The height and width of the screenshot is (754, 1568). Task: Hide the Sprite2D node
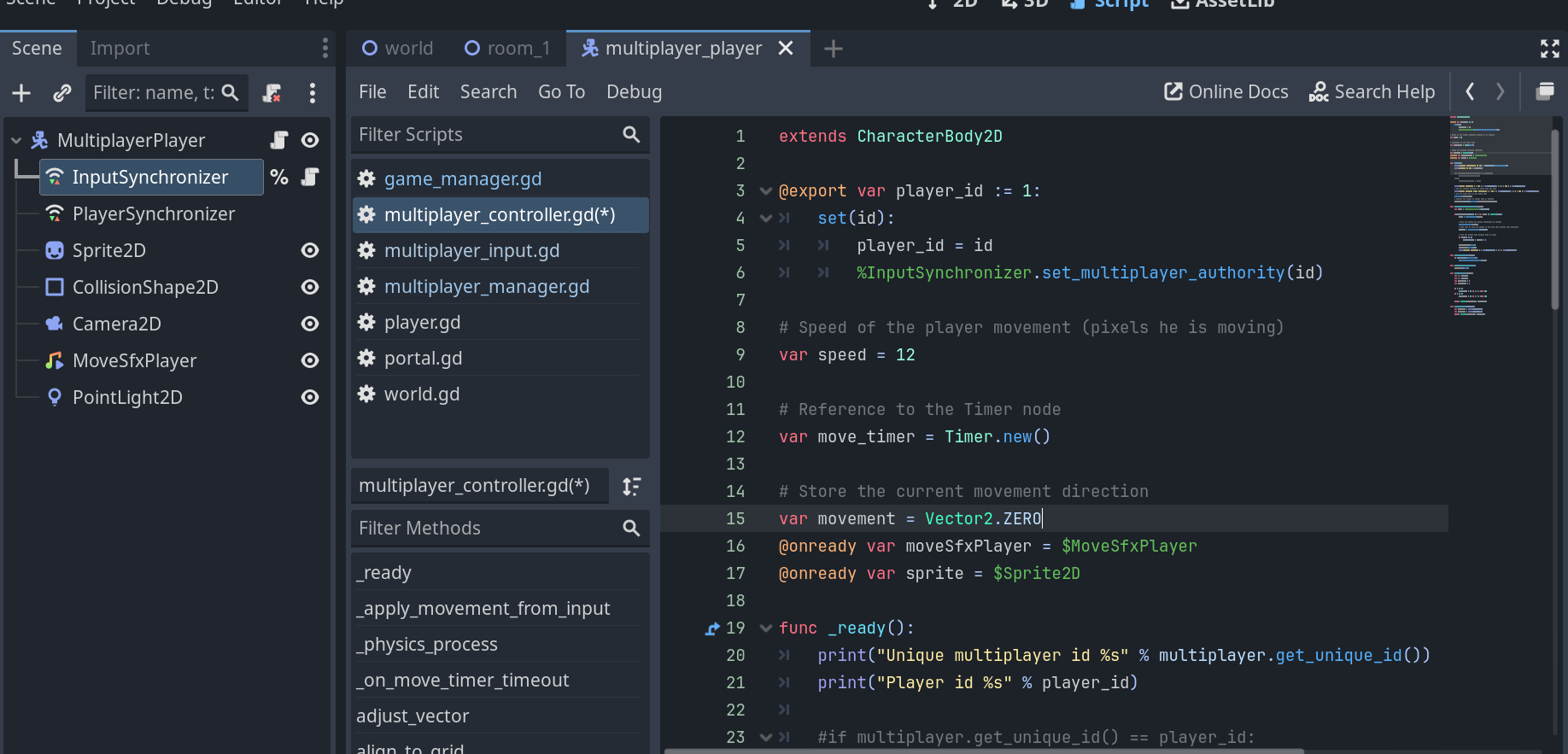click(x=310, y=250)
